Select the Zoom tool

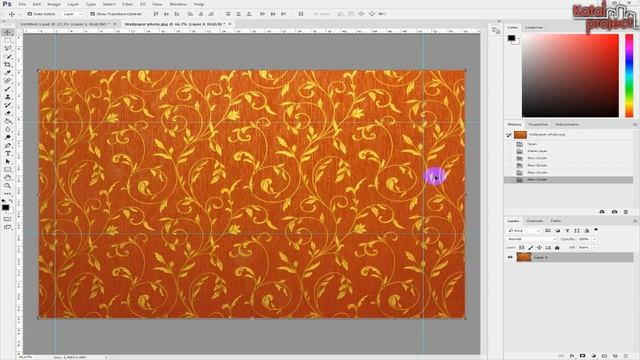coord(8,186)
